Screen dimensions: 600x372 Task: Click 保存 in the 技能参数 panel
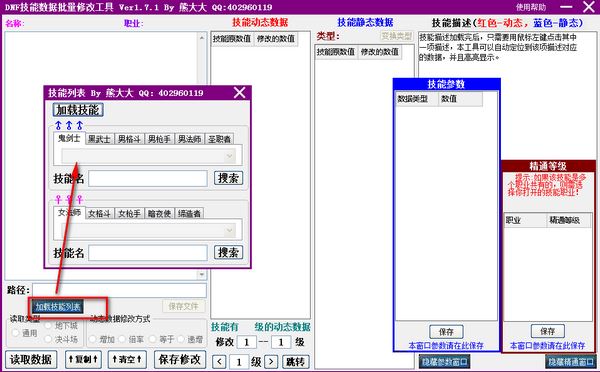[x=446, y=332]
